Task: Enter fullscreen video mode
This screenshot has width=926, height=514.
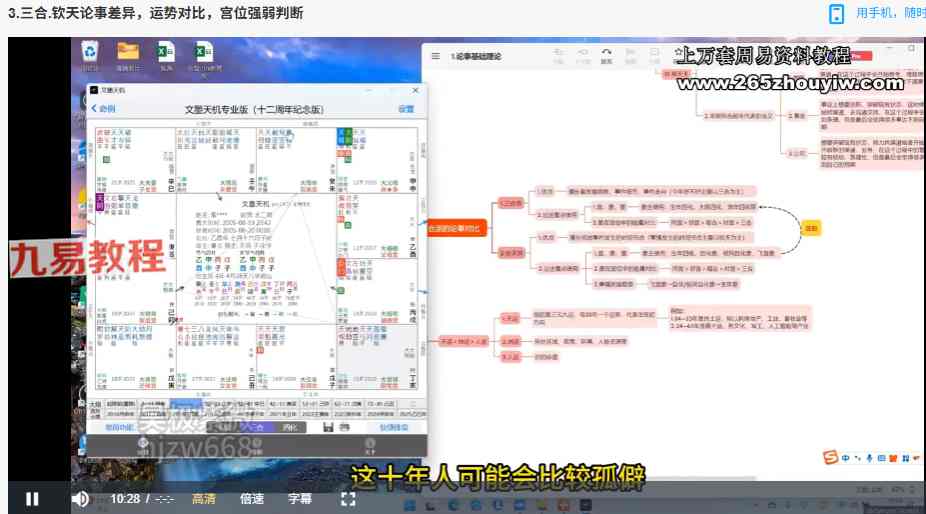Action: point(348,498)
